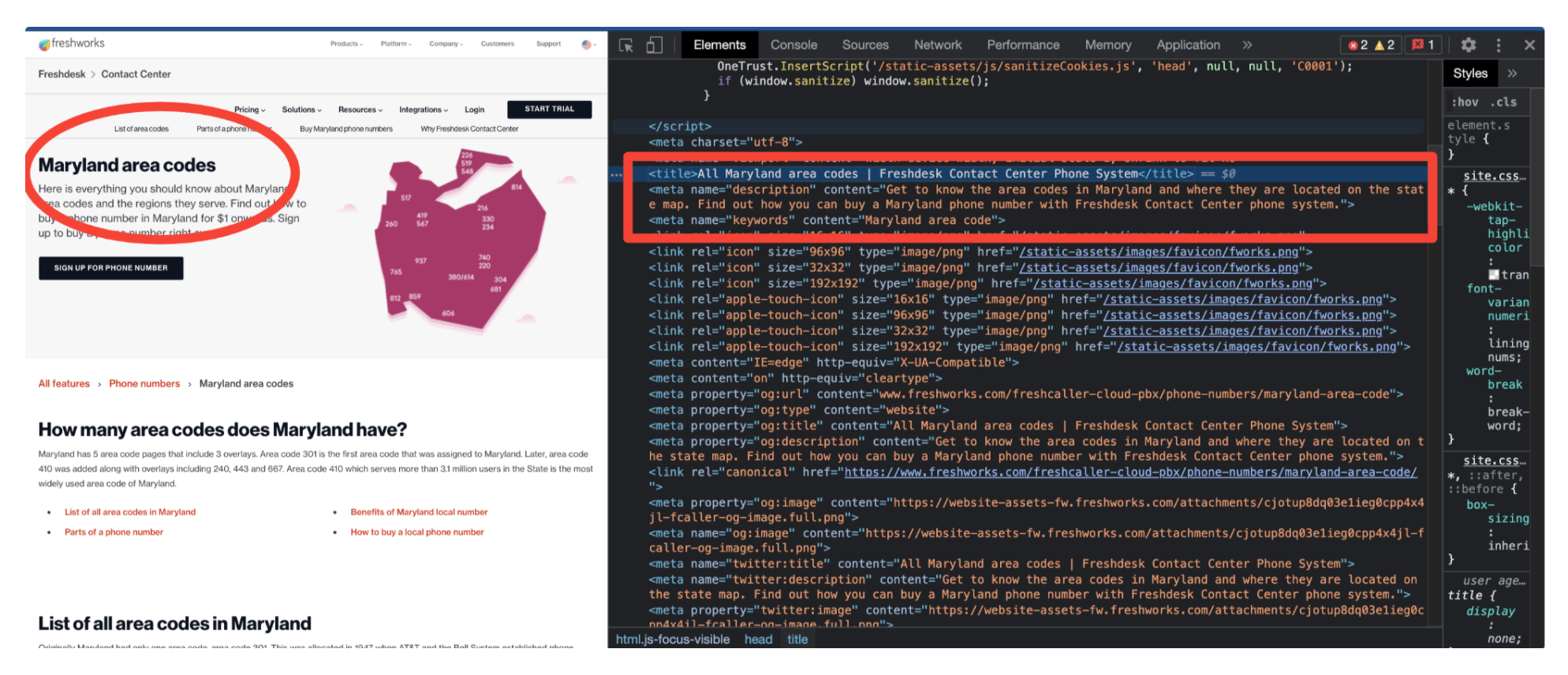This screenshot has width=1568, height=675.
Task: Click the color swatch in the Styles pane
Action: pyautogui.click(x=1493, y=275)
